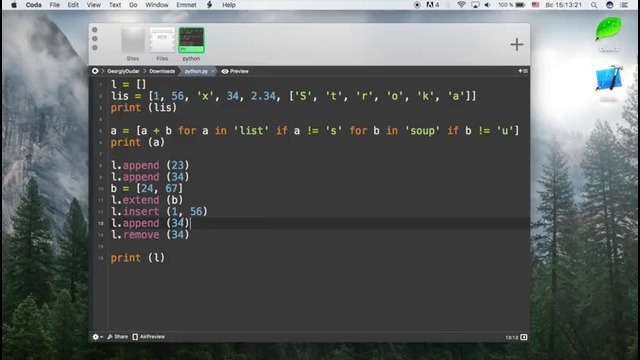The image size is (640, 360).
Task: Open the scripts menu icon
Action: [209, 5]
